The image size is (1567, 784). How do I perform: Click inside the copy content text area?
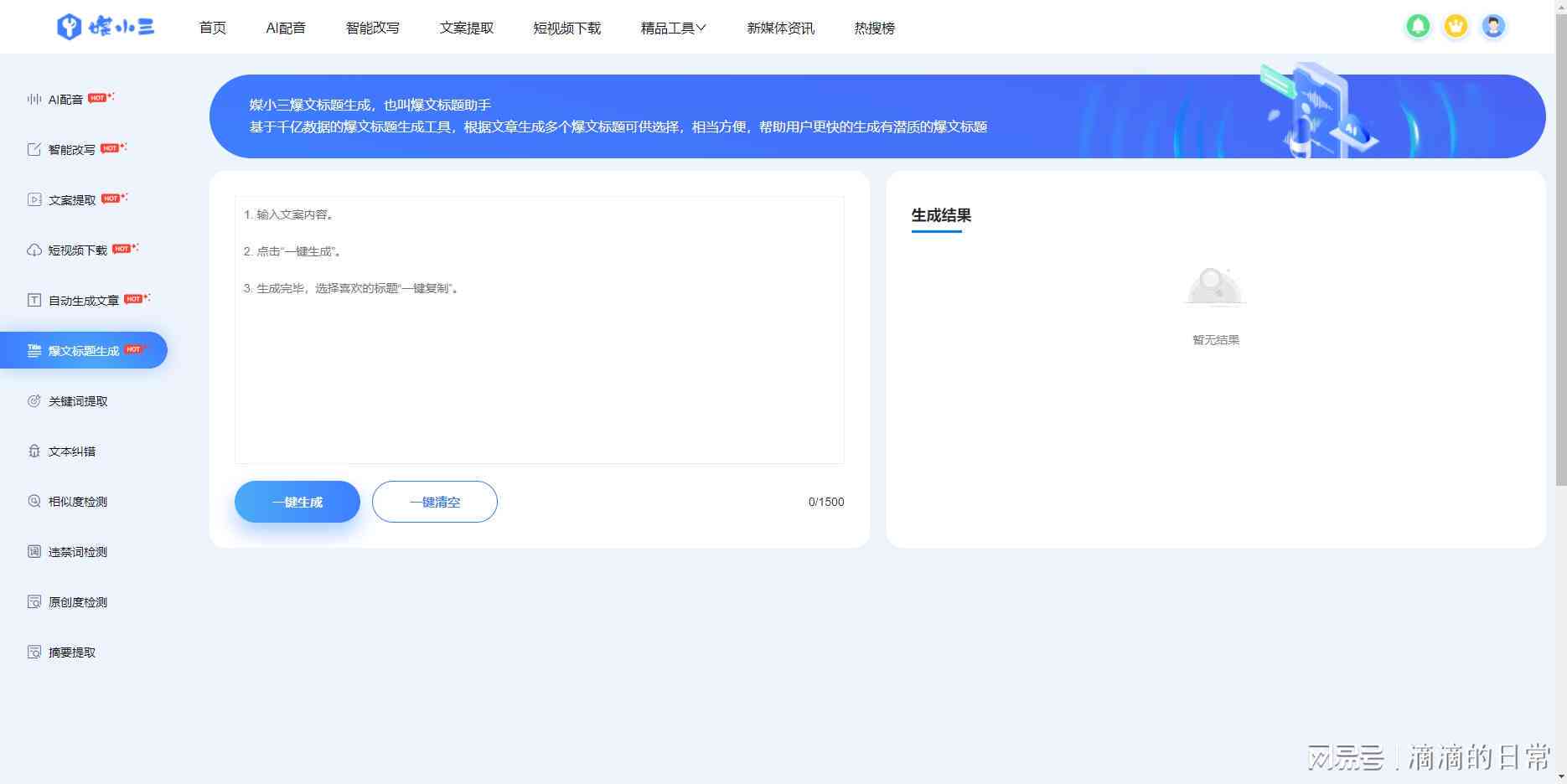(x=540, y=330)
